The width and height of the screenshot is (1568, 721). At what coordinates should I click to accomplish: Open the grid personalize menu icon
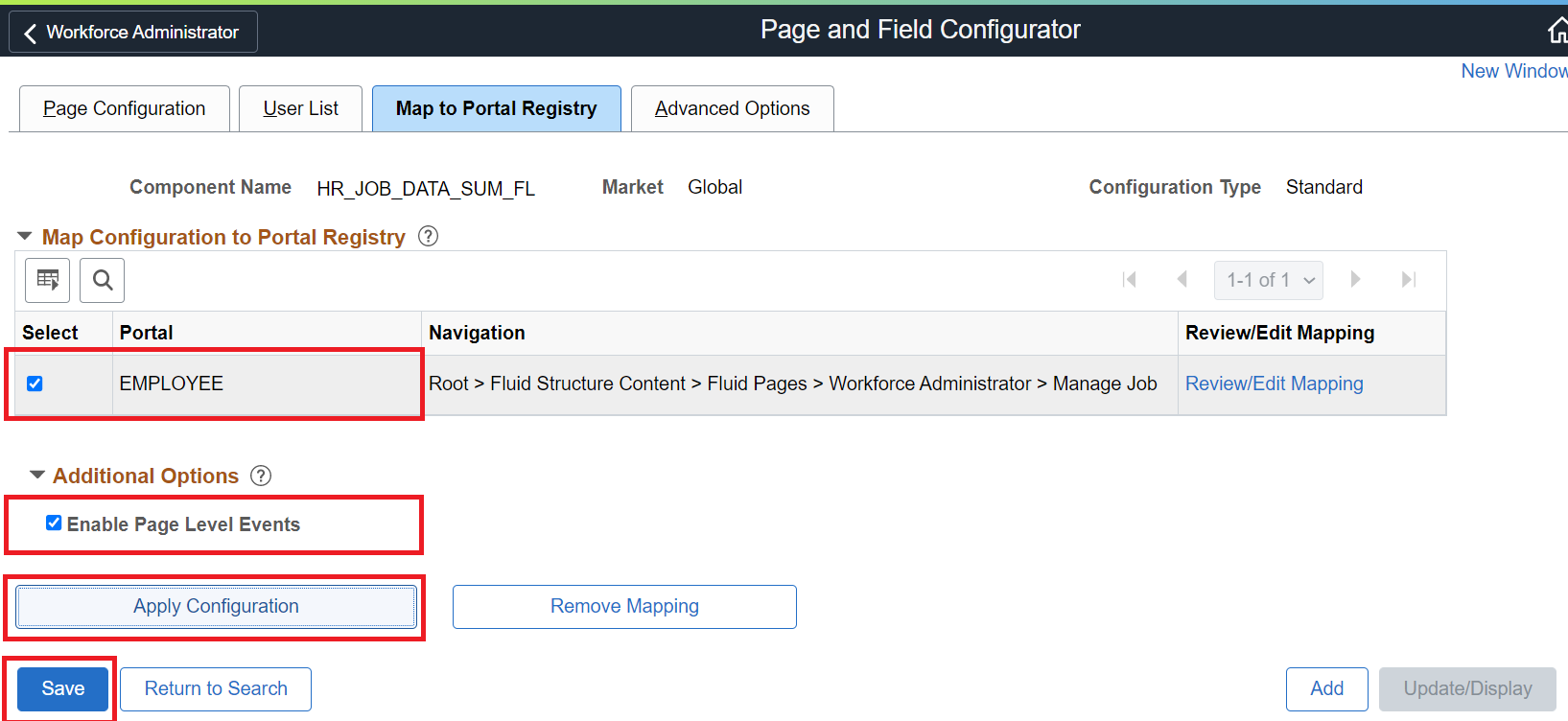(x=47, y=280)
